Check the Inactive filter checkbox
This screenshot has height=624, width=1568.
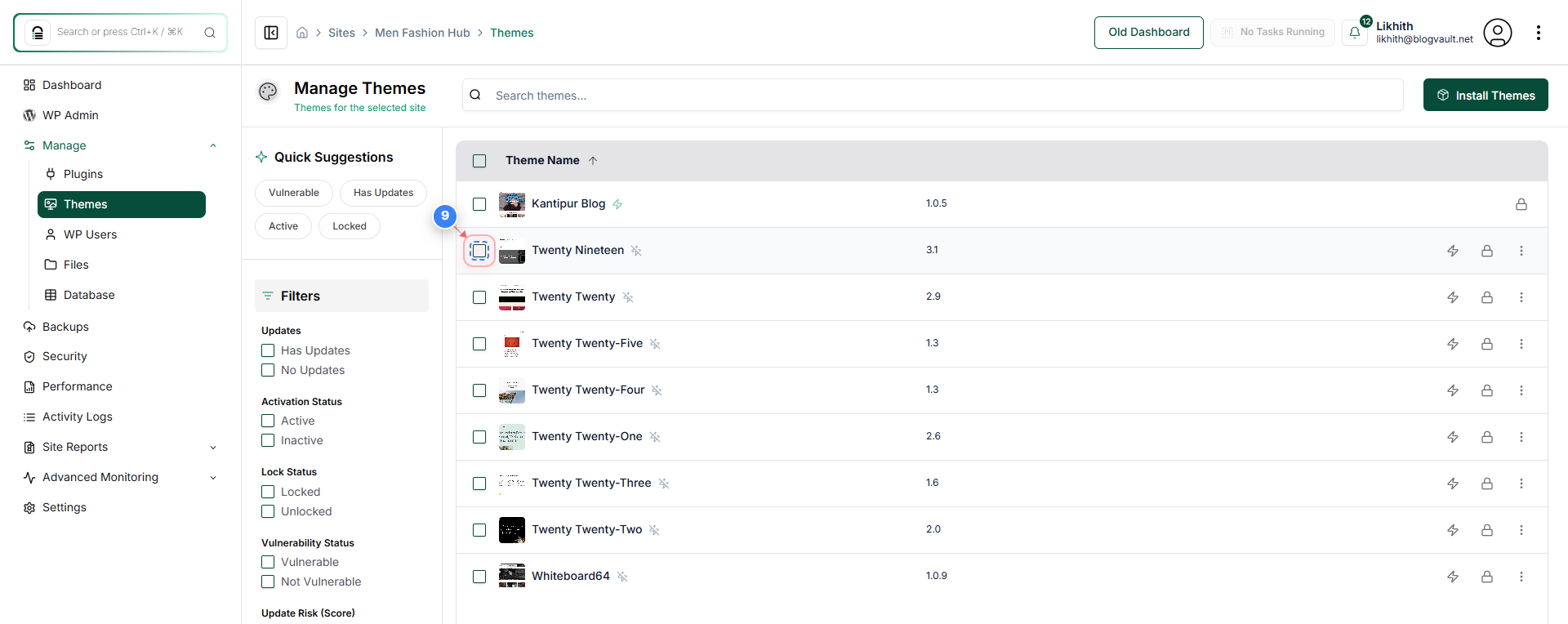268,440
